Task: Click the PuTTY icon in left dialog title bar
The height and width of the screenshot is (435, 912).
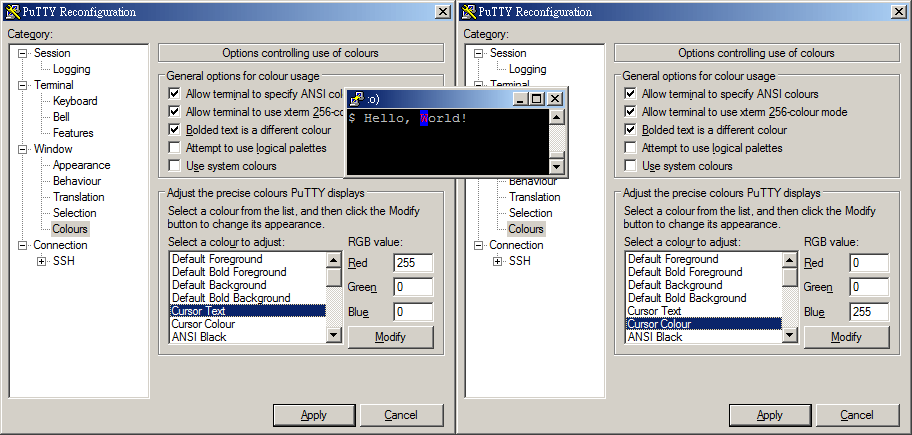Action: pyautogui.click(x=12, y=12)
